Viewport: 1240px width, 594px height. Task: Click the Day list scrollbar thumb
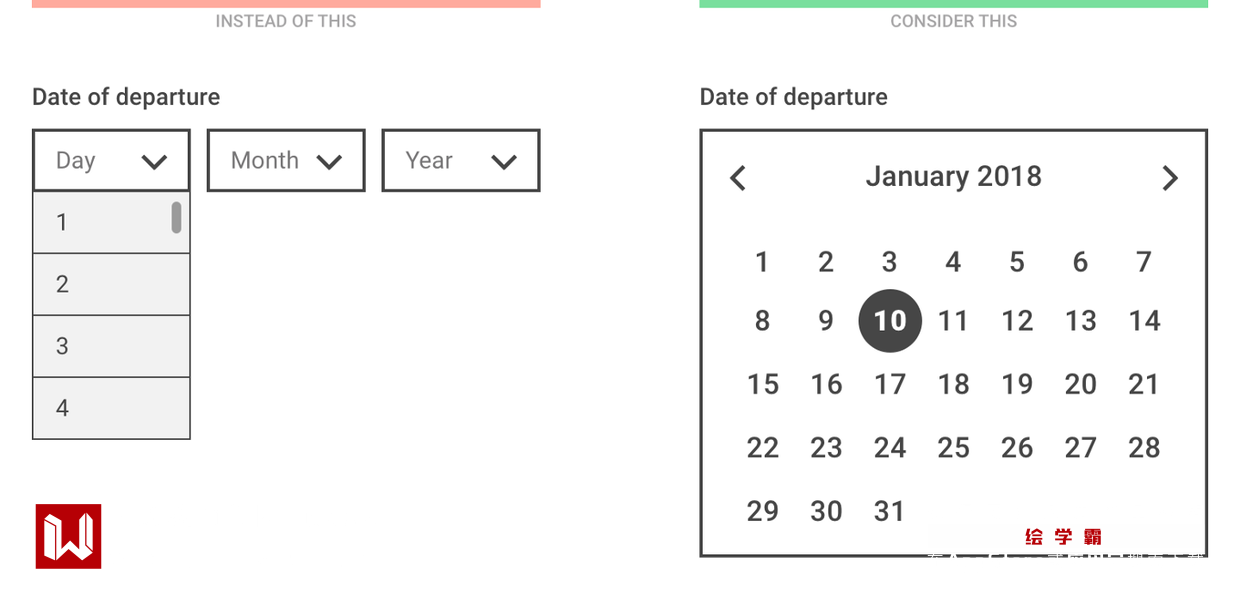(x=176, y=217)
